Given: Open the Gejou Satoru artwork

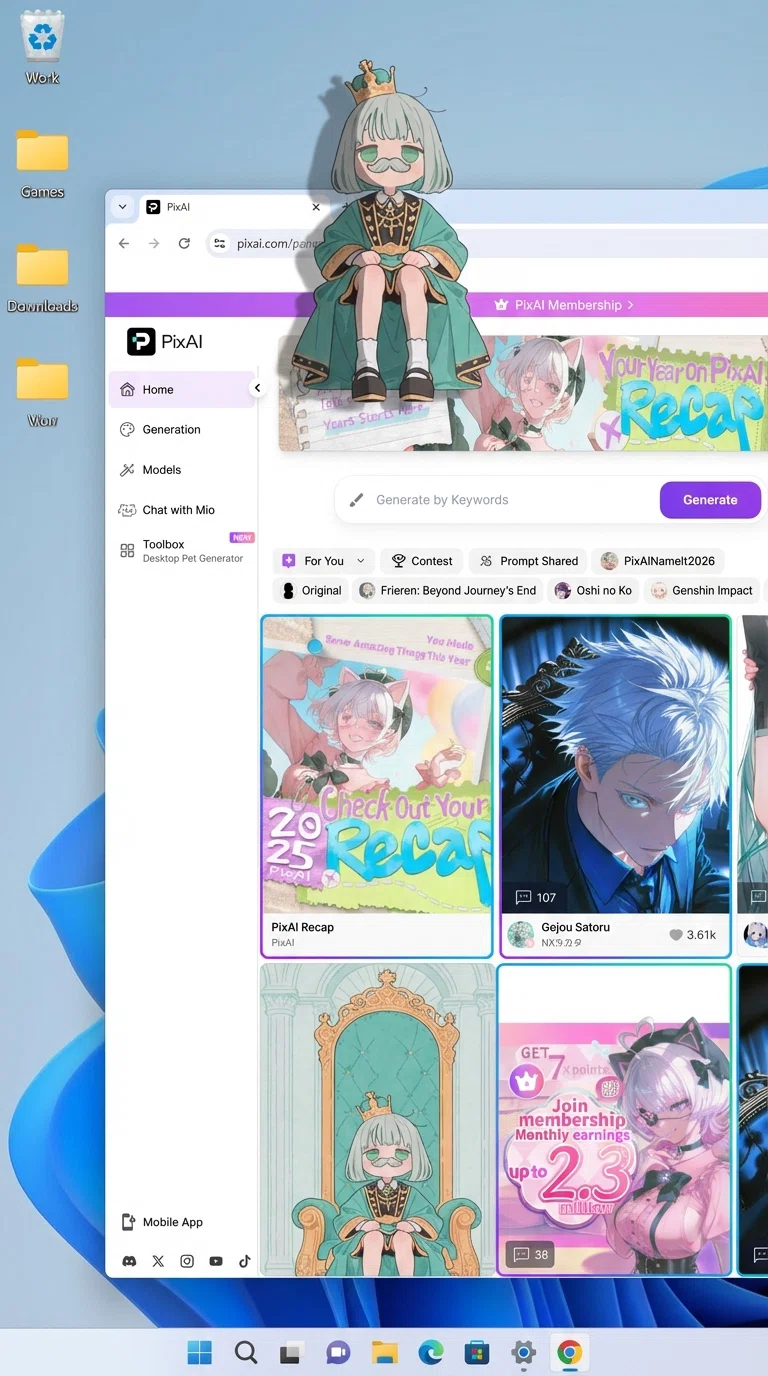Looking at the screenshot, I should [615, 764].
